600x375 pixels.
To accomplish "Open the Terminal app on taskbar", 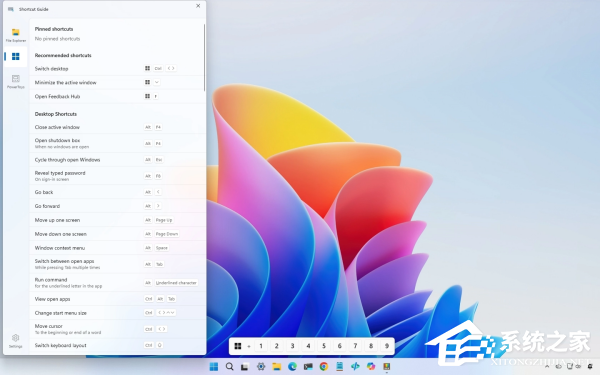I will click(308, 367).
